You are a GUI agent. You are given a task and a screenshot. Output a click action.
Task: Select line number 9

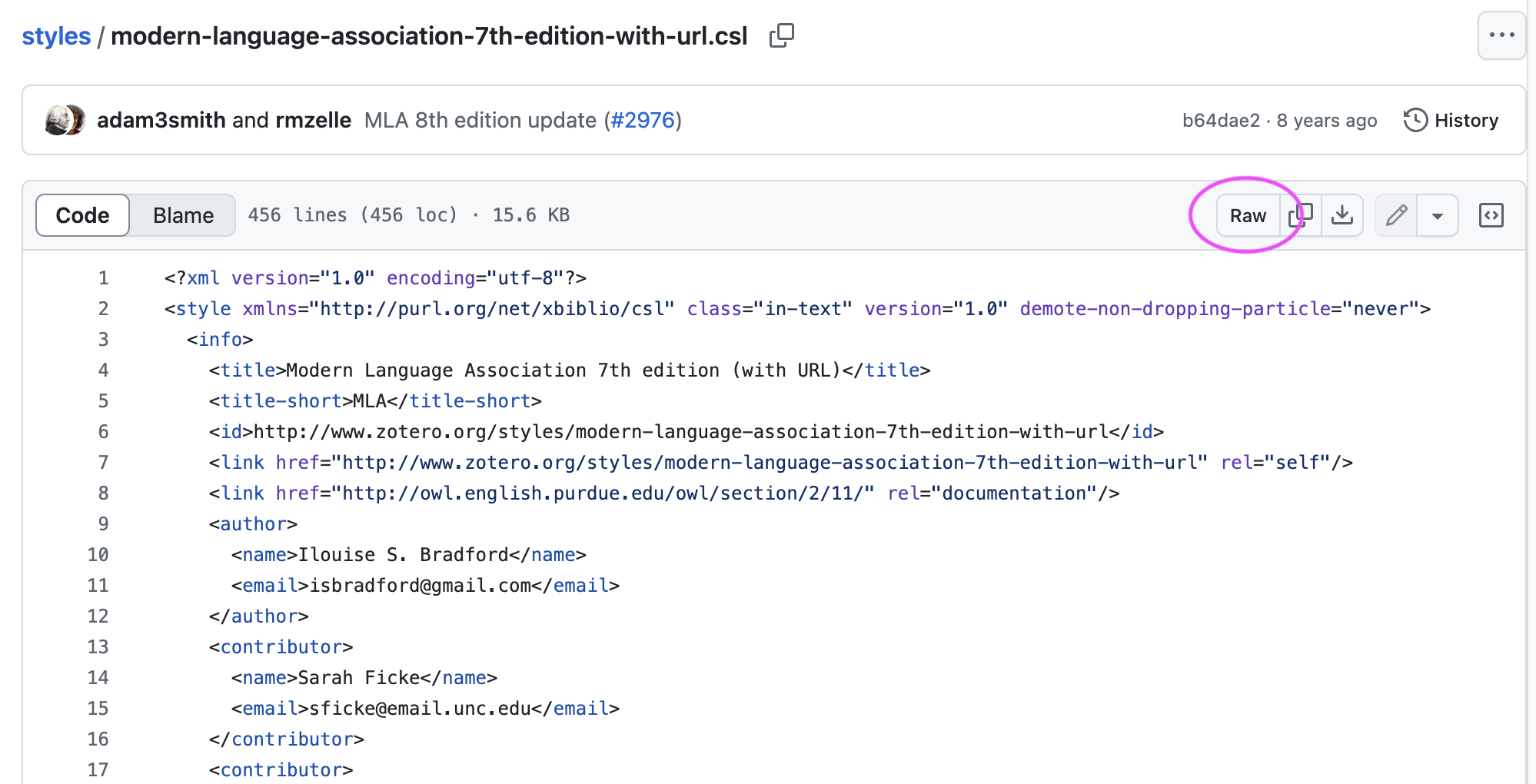point(103,524)
